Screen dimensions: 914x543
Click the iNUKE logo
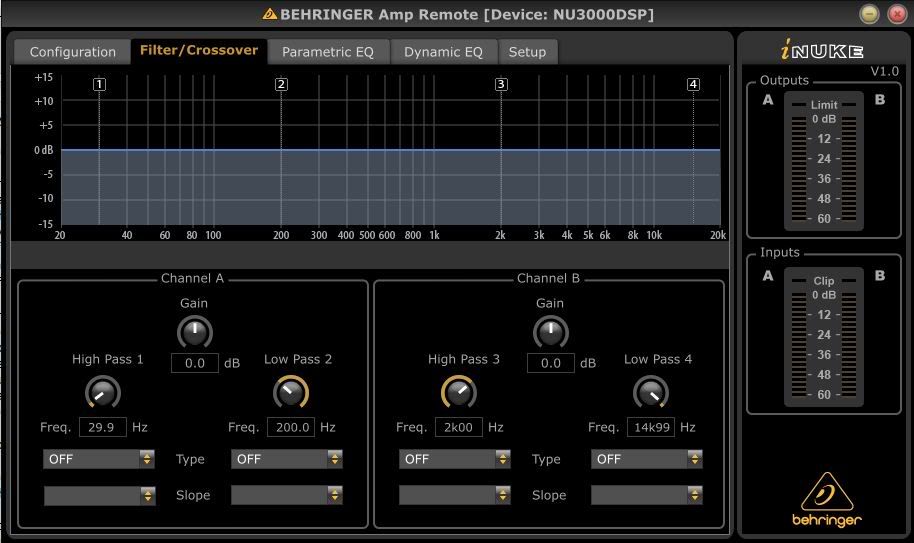[822, 50]
